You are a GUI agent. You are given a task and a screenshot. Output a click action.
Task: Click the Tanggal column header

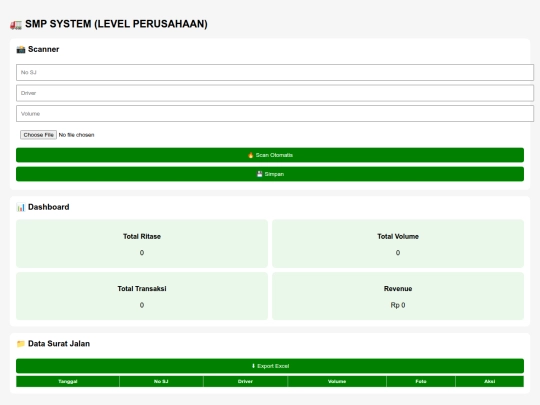pos(68,381)
